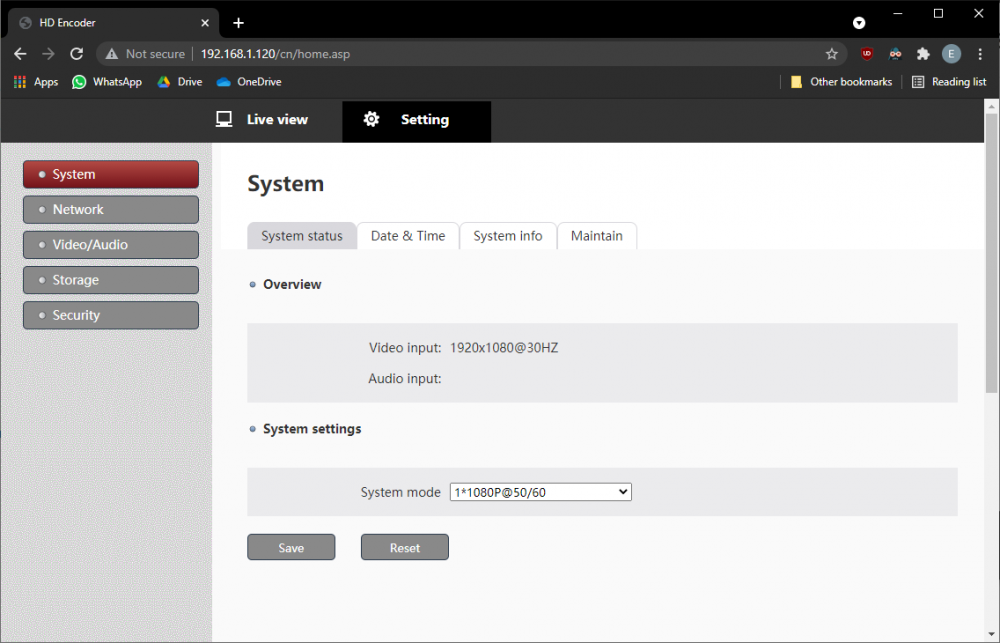Close the HD Encoder tab
Image resolution: width=1000 pixels, height=643 pixels.
point(205,23)
